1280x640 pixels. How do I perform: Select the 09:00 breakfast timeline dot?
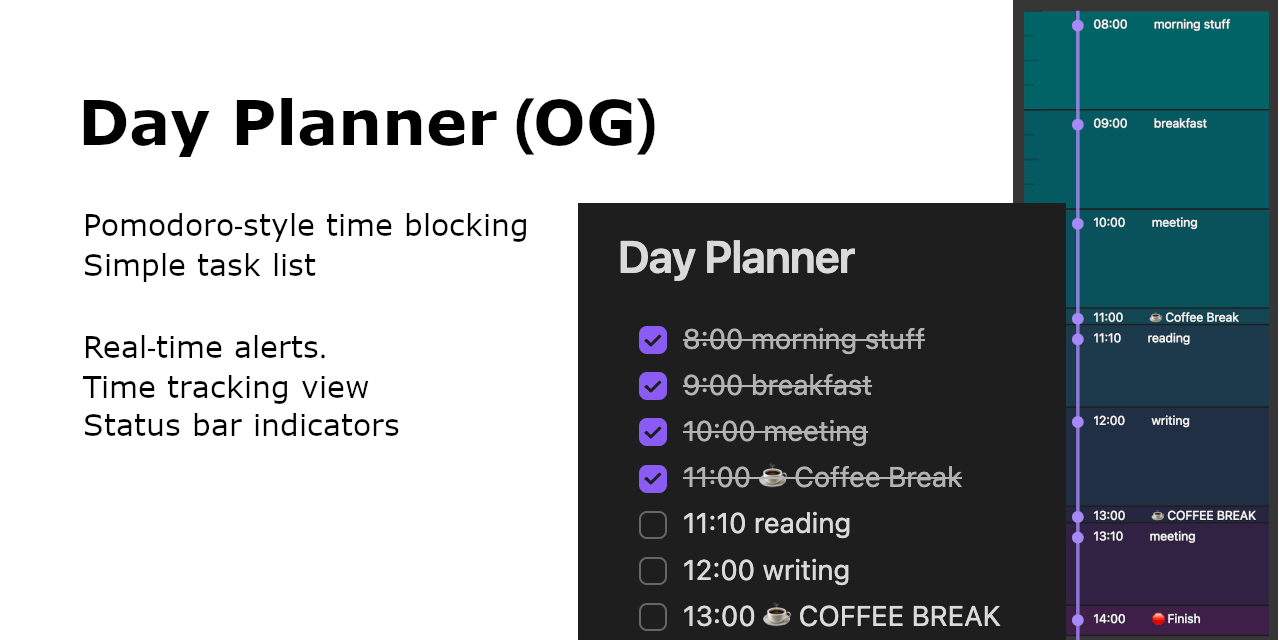point(1077,125)
